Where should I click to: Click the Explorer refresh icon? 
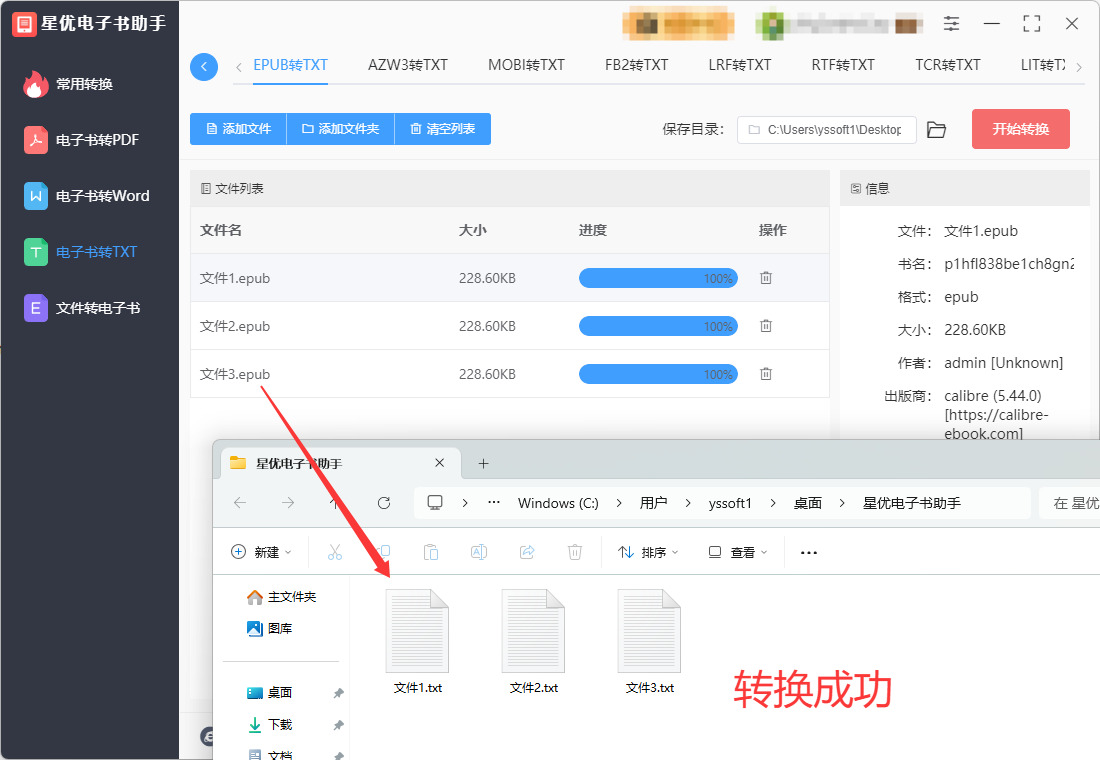[x=384, y=503]
